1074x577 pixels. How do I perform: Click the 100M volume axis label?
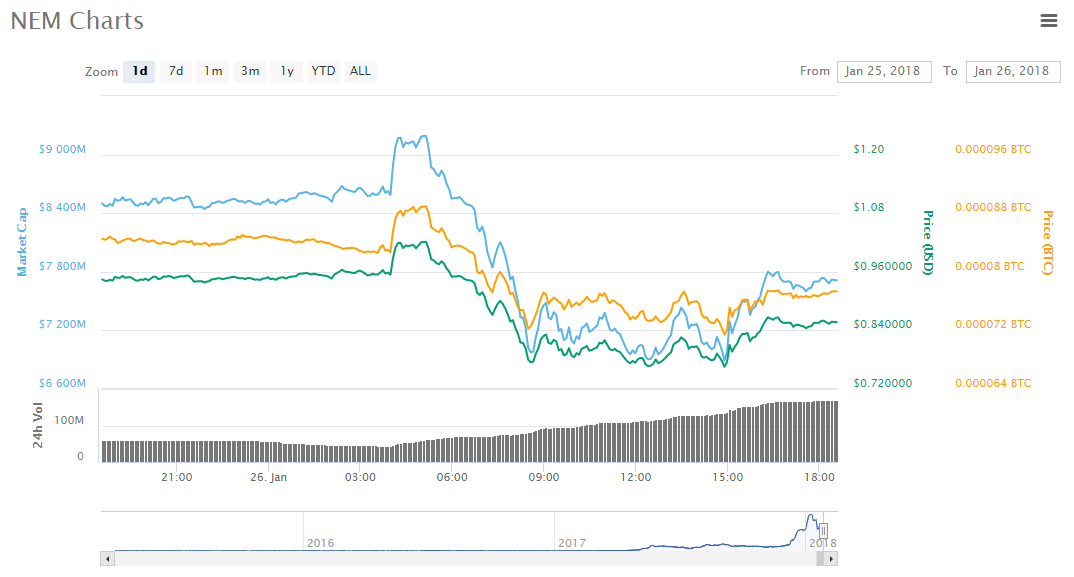(x=69, y=421)
